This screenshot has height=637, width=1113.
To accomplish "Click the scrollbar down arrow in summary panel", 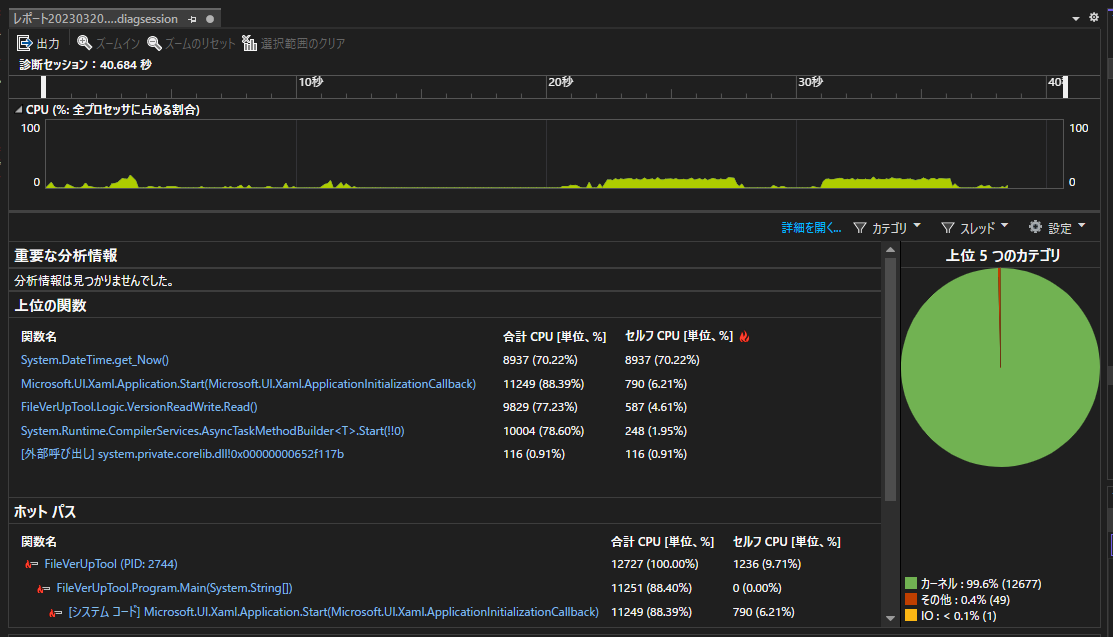I will point(890,619).
